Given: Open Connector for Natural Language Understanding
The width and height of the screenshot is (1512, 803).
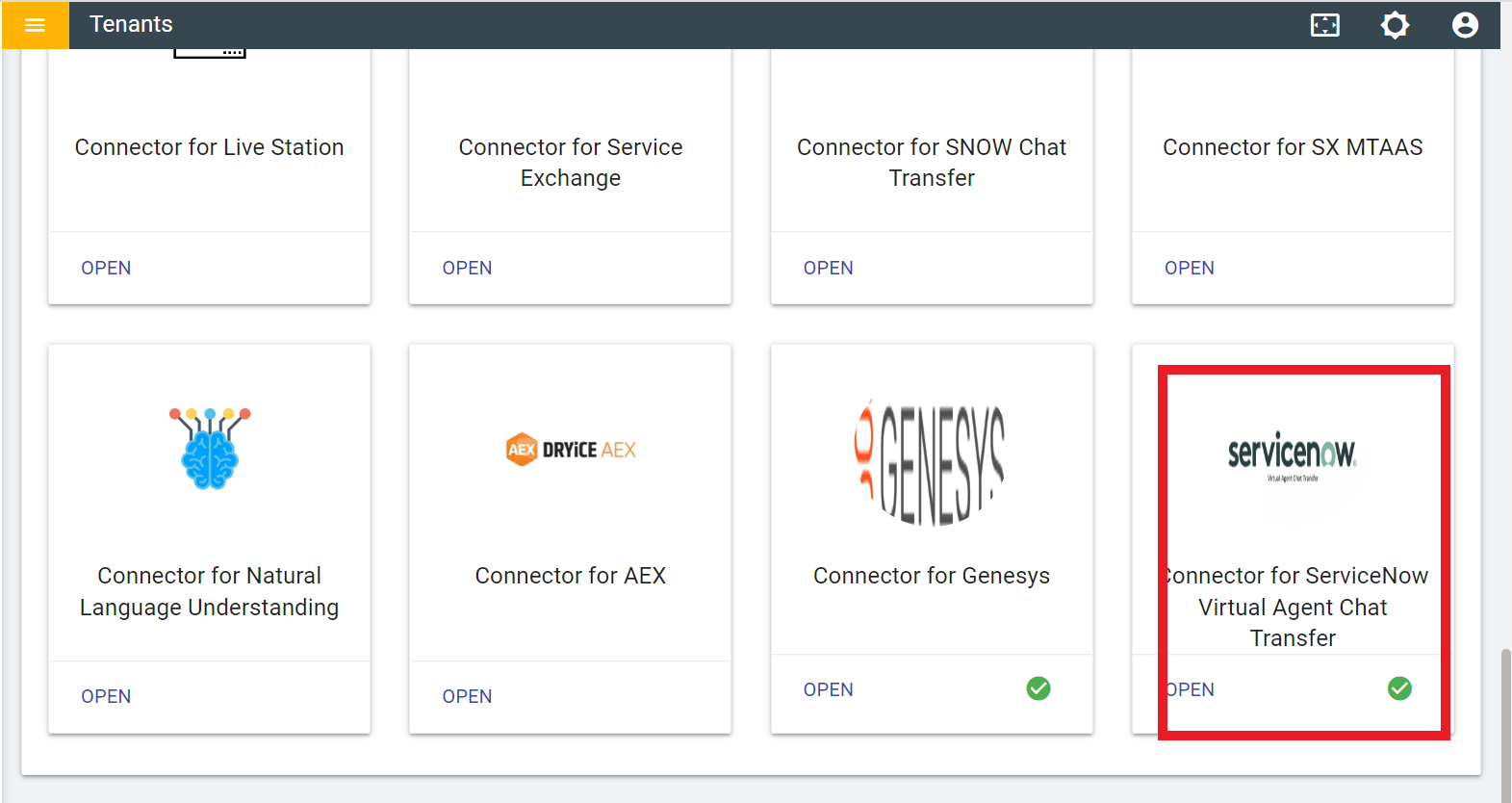Looking at the screenshot, I should pyautogui.click(x=106, y=696).
